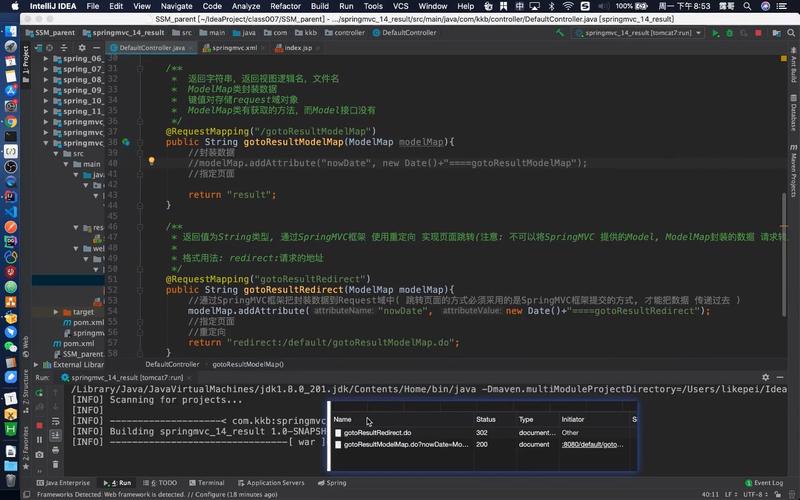Hide the Project panel with minus icon
Screen dimensions: 800x500
click(96, 47)
